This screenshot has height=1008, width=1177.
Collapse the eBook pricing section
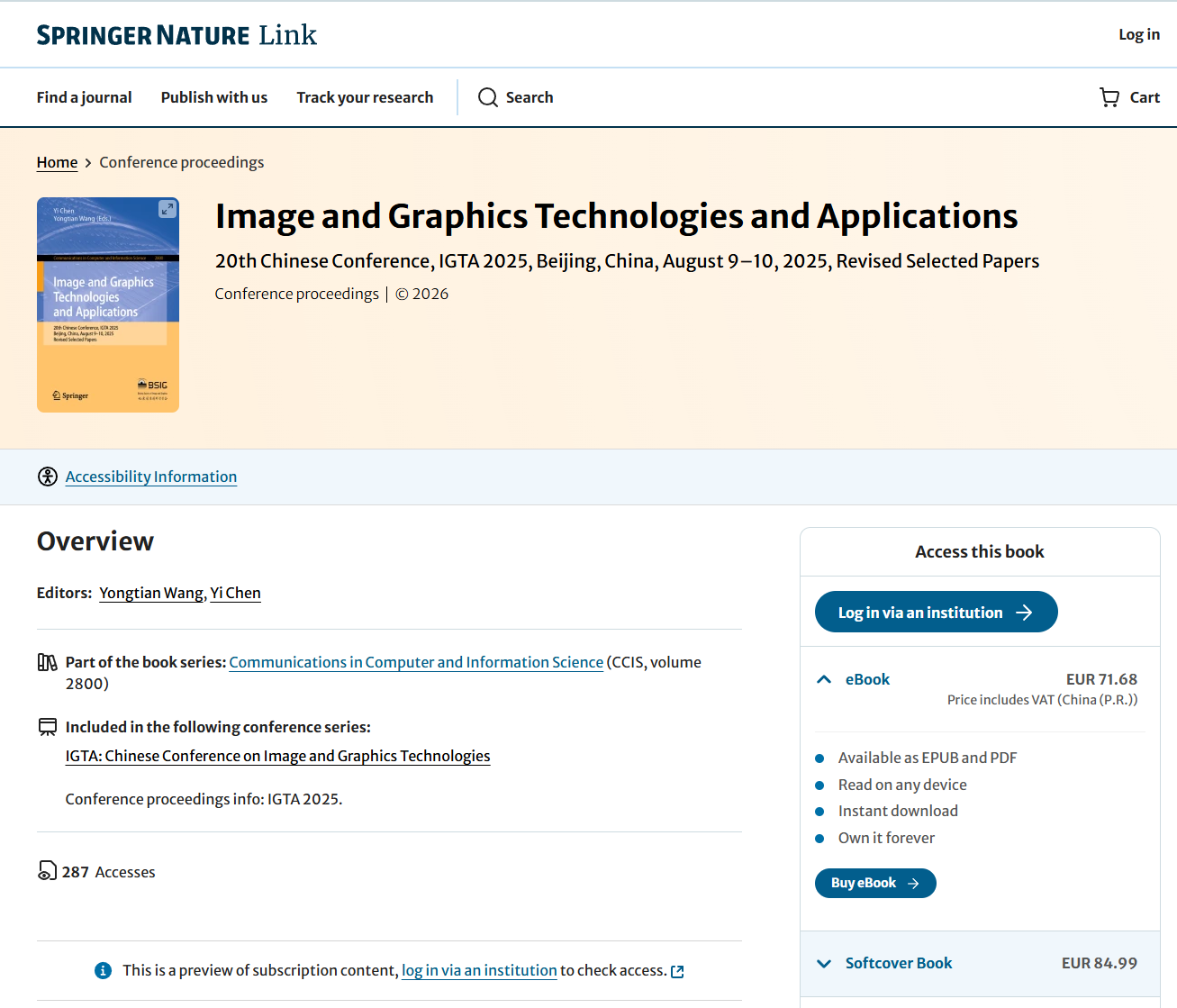pos(824,679)
